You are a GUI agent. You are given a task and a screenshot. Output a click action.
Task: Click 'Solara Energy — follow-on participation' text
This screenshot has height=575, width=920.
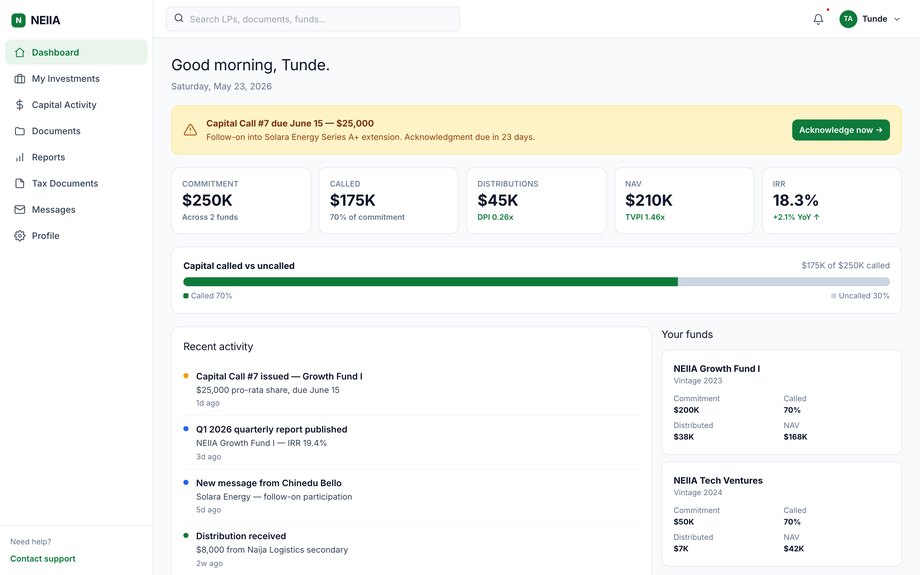(274, 496)
